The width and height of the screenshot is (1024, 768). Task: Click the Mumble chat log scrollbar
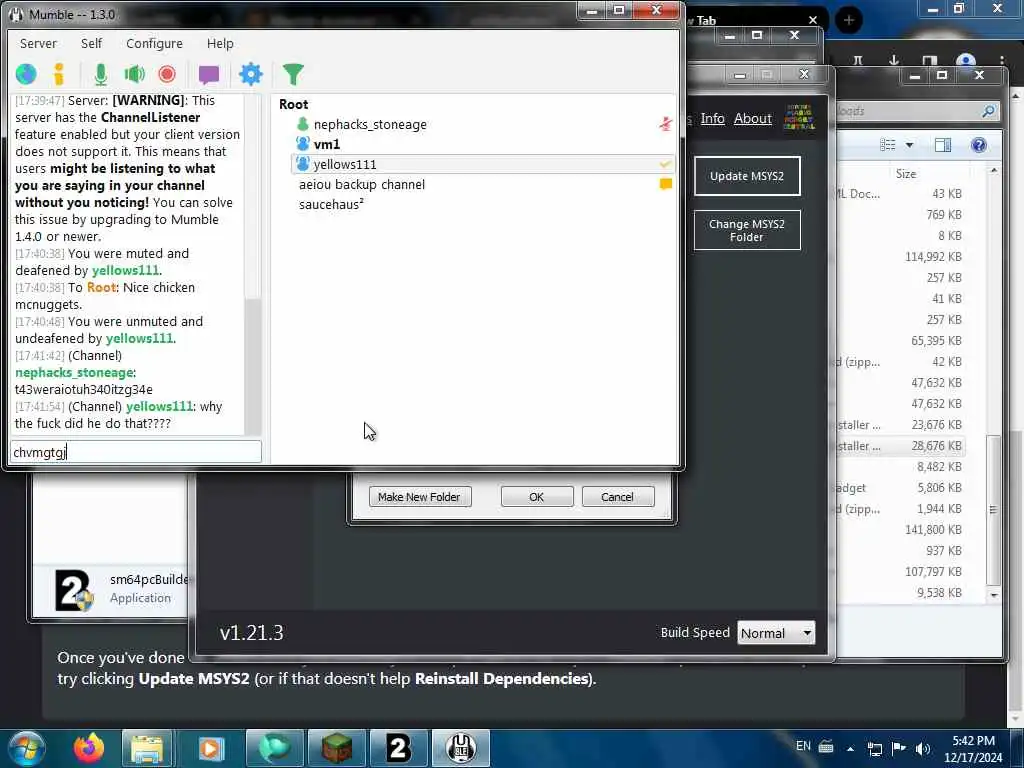point(253,366)
